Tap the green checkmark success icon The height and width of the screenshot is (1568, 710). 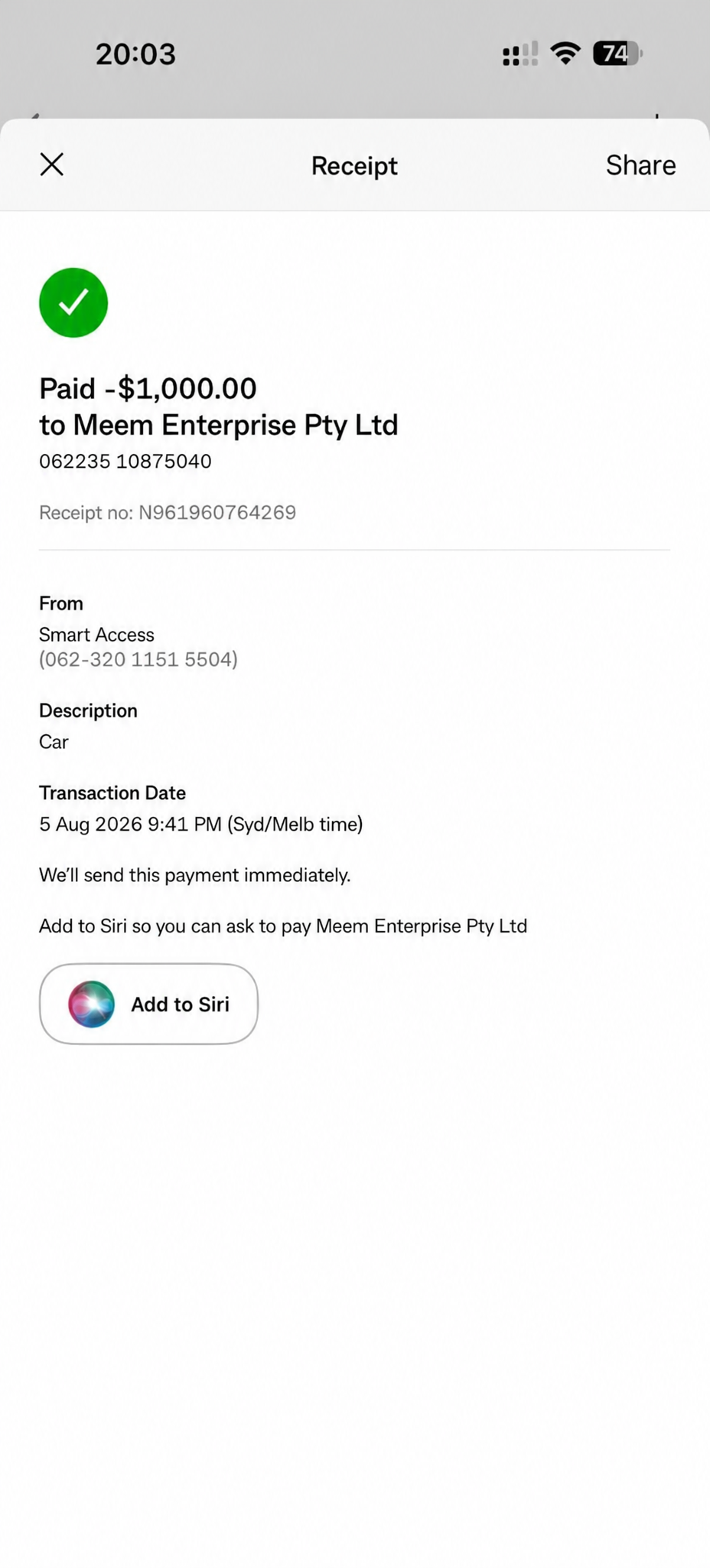pos(73,302)
